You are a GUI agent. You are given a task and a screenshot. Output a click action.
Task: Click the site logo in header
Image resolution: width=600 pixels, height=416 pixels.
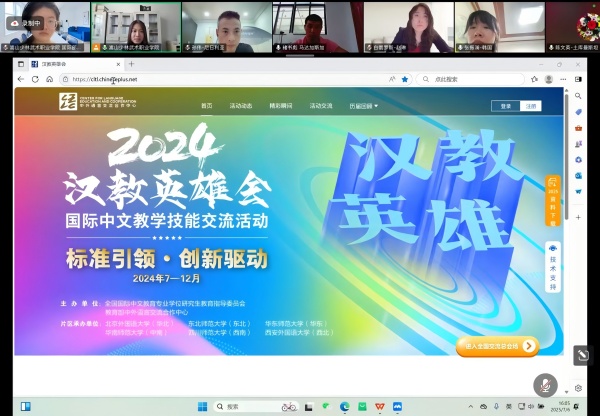click(98, 101)
